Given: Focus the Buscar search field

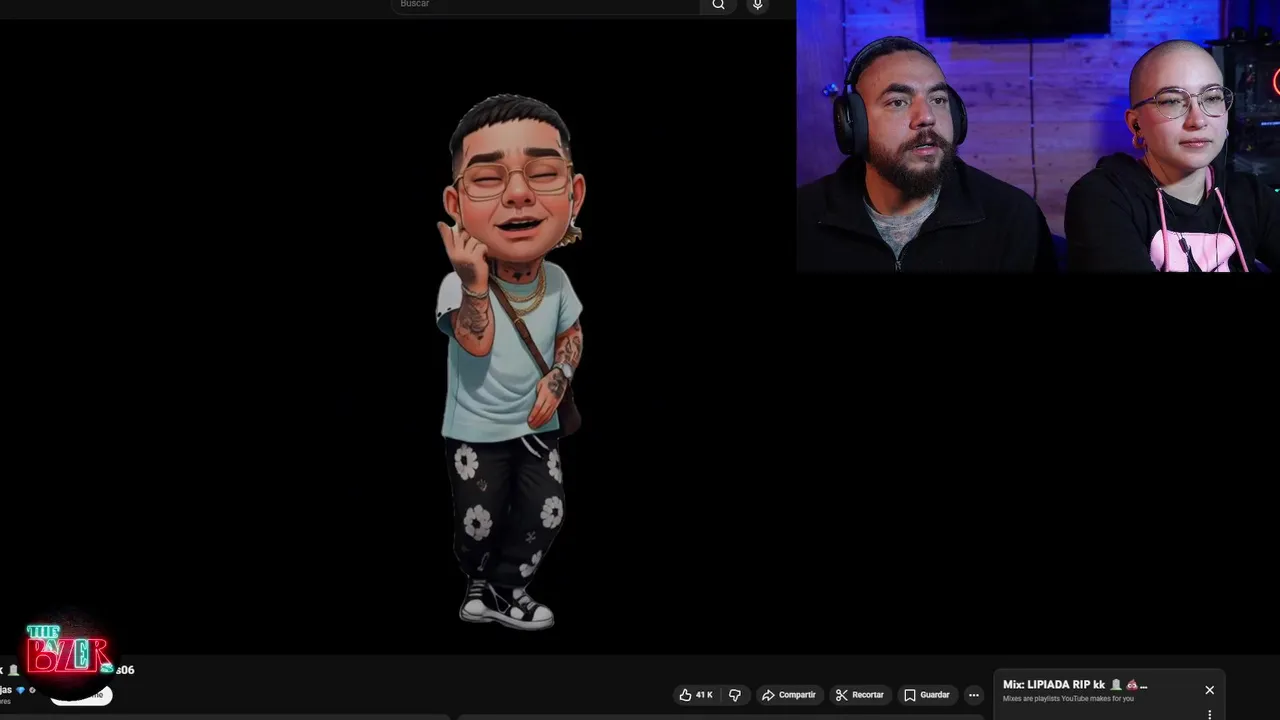Looking at the screenshot, I should 545,5.
